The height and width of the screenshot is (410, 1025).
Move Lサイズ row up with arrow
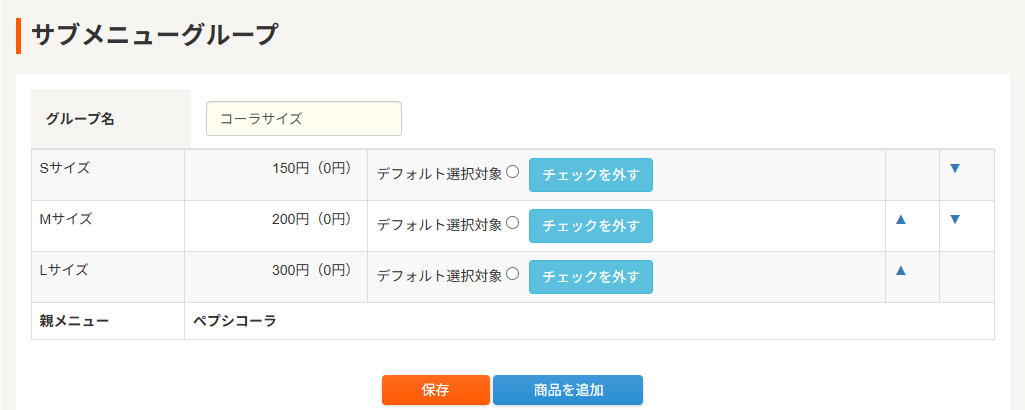tap(901, 270)
